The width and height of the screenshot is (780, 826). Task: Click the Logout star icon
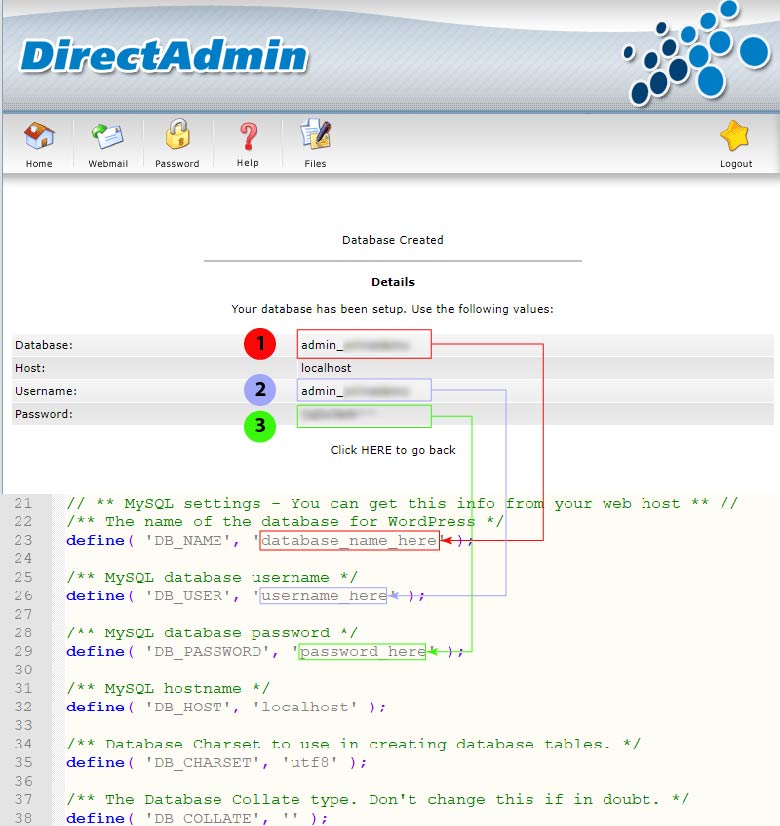tap(735, 136)
